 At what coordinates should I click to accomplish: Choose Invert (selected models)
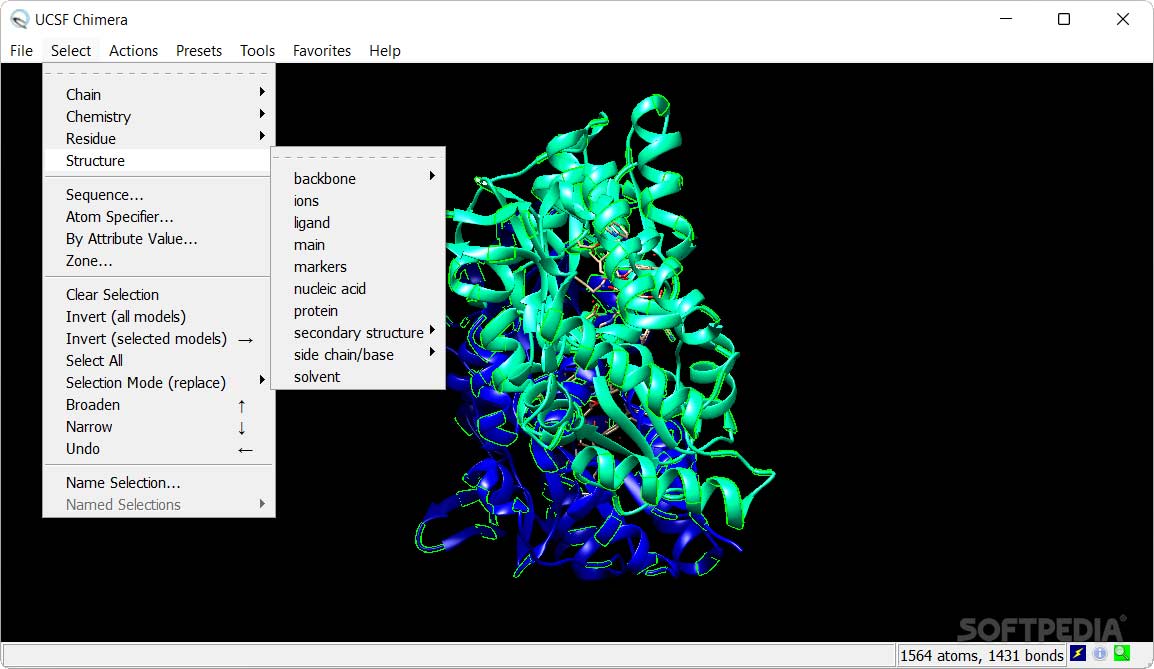(x=157, y=339)
